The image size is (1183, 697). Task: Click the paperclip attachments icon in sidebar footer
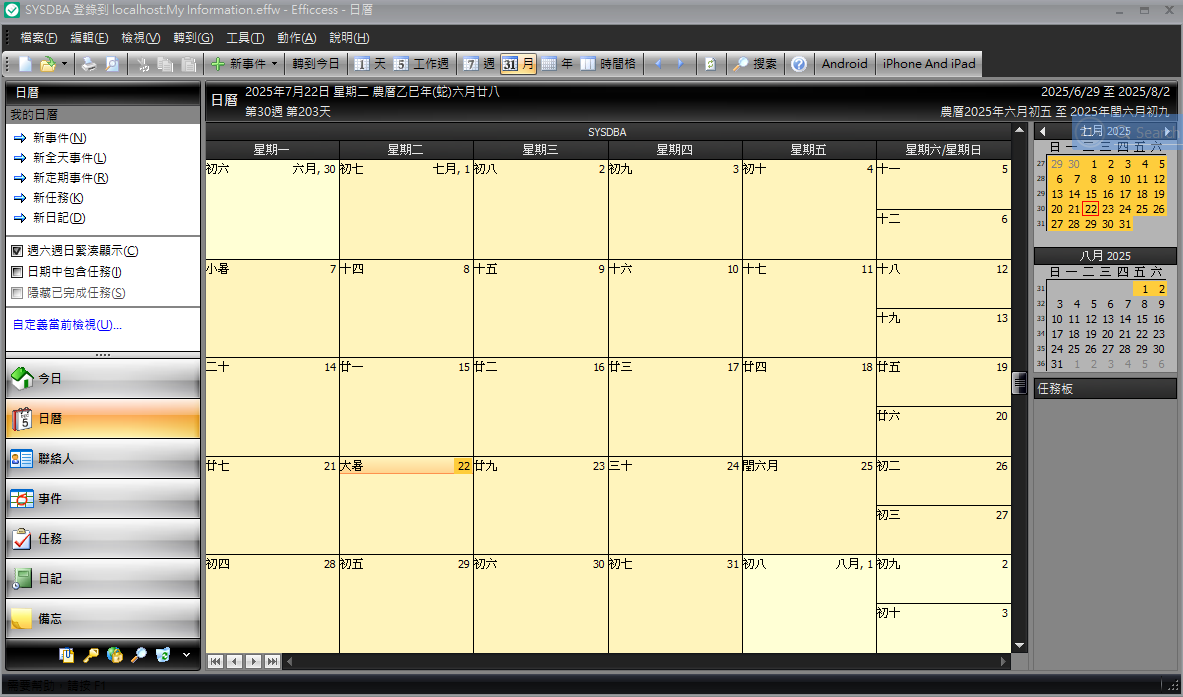(67, 655)
